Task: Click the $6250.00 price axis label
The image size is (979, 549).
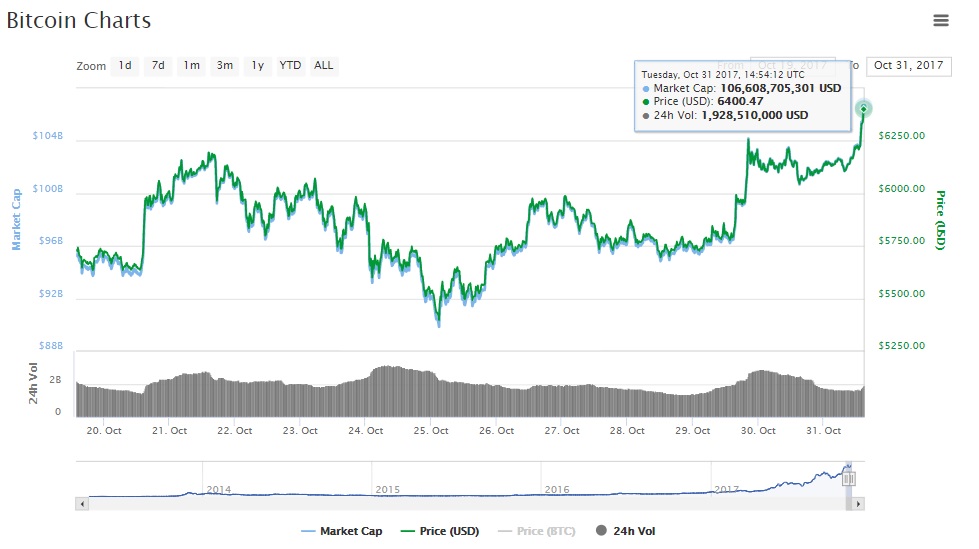Action: click(x=902, y=136)
